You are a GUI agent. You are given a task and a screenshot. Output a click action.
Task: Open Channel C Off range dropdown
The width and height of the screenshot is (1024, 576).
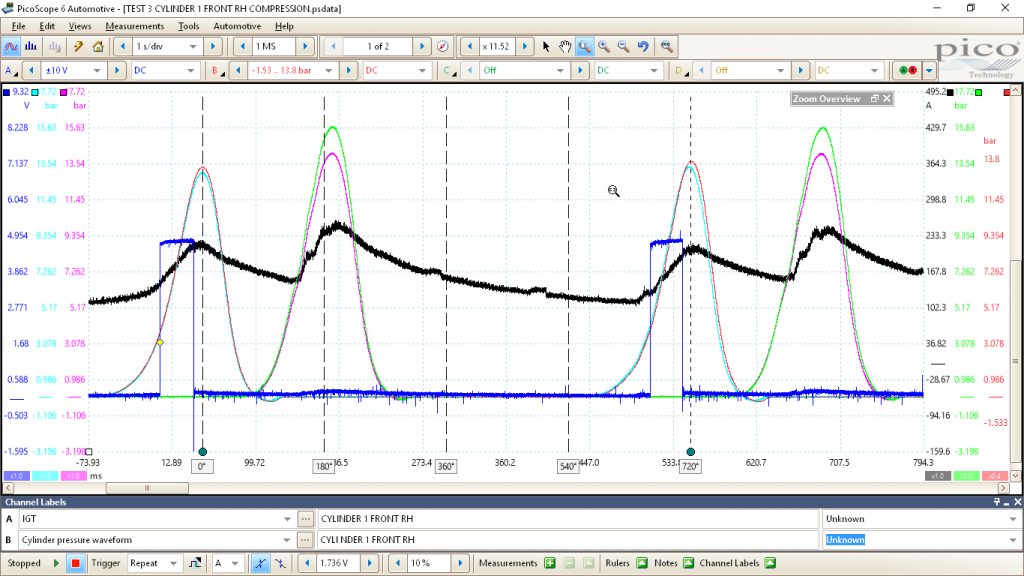(x=523, y=71)
